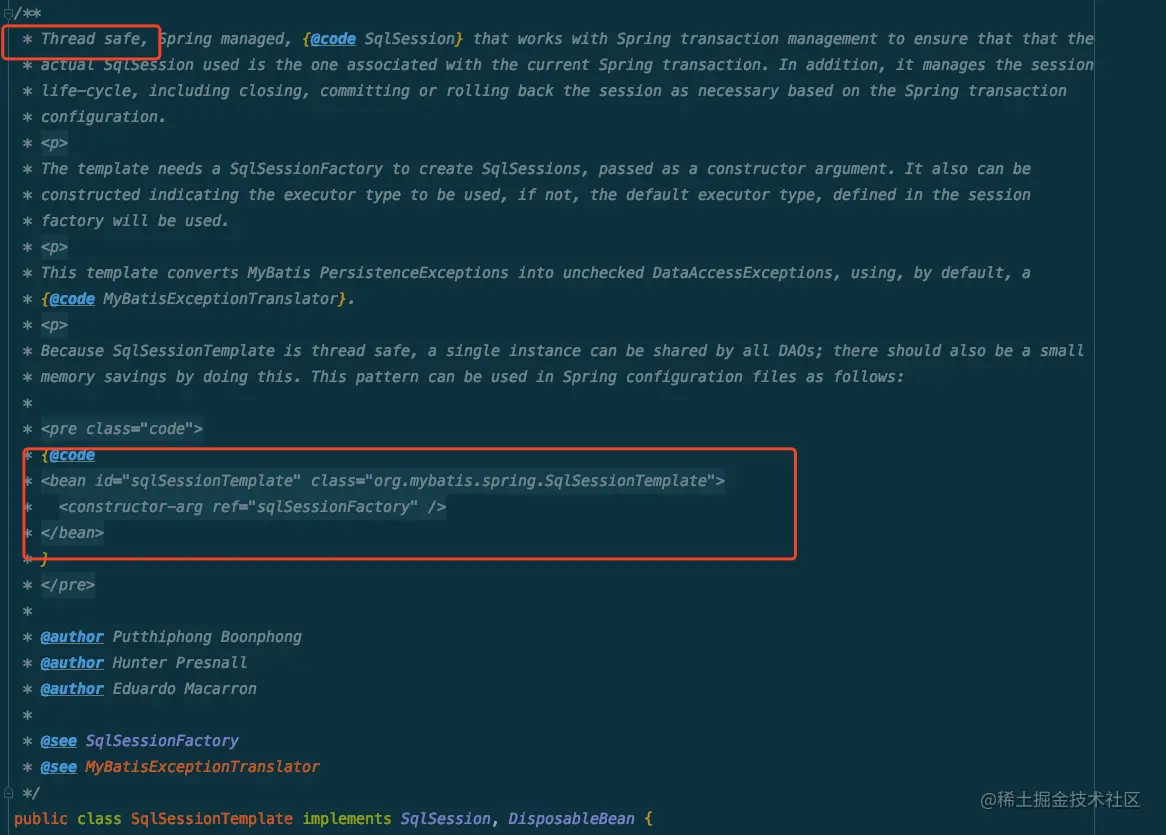Click @code link before SqlSession
This screenshot has height=835, width=1166.
coord(332,39)
